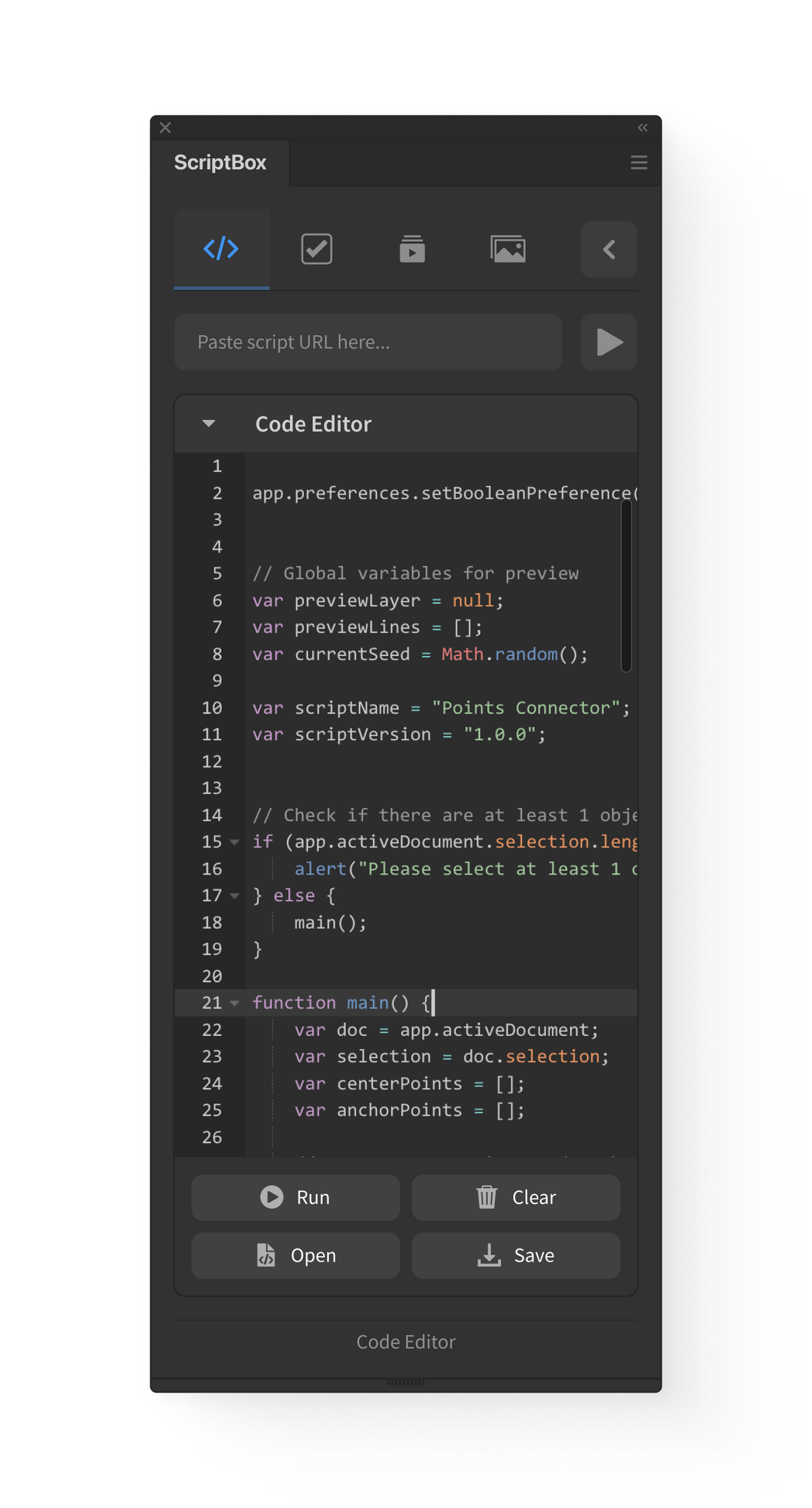Fold the main function on line 21

(235, 1003)
